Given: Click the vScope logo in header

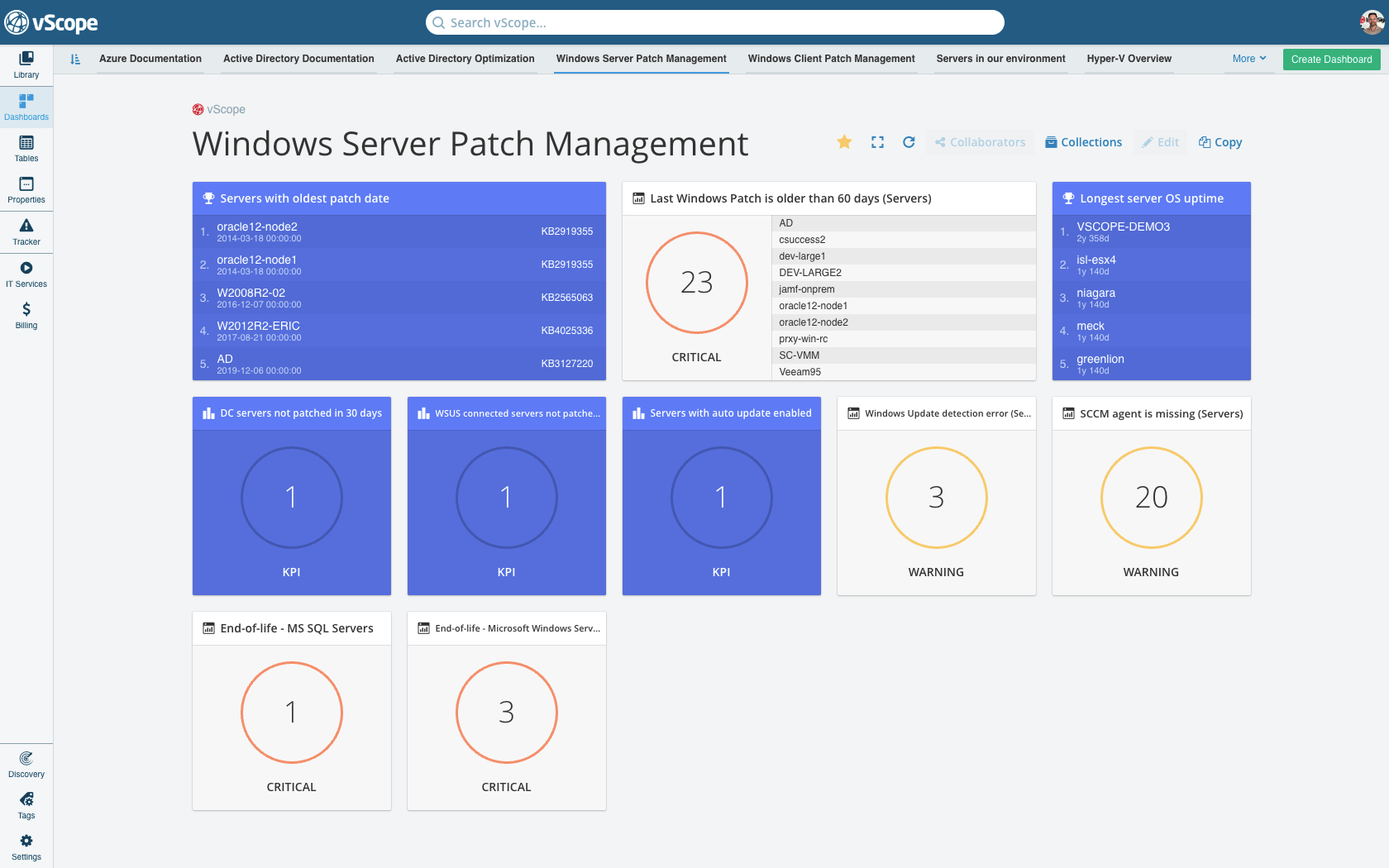Looking at the screenshot, I should 51,22.
